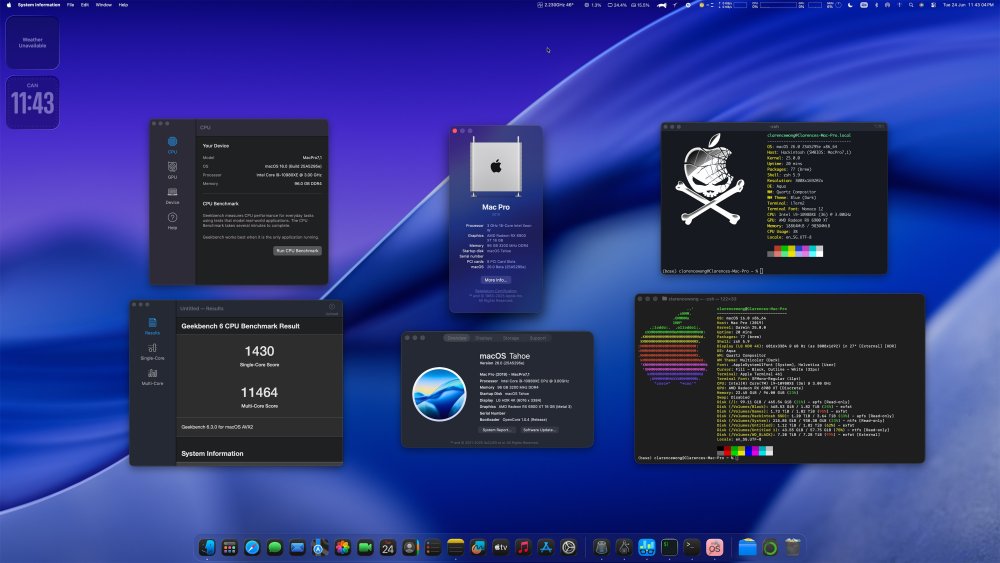Open FaceTime from the Dock

pos(365,547)
